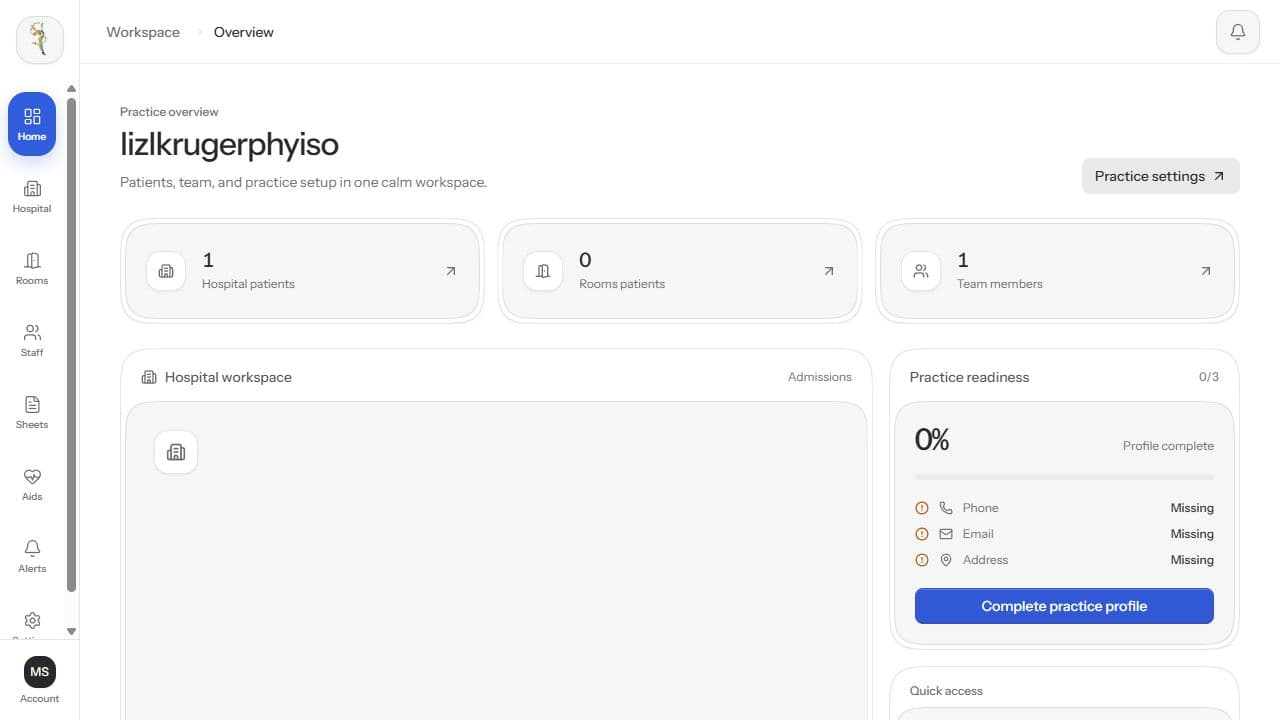The height and width of the screenshot is (720, 1280).
Task: Open the Rooms patients card arrow
Action: click(x=828, y=271)
